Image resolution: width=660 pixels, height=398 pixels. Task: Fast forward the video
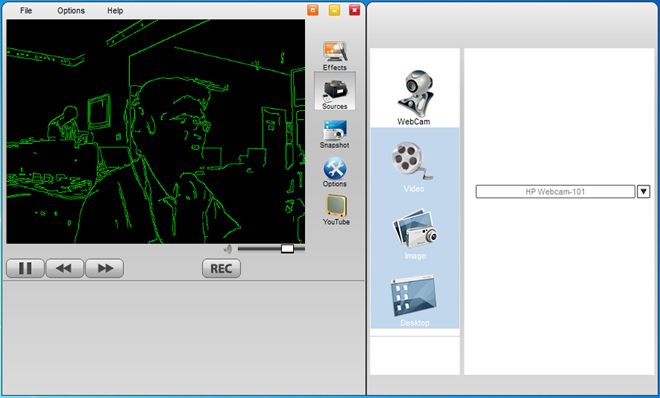(104, 268)
